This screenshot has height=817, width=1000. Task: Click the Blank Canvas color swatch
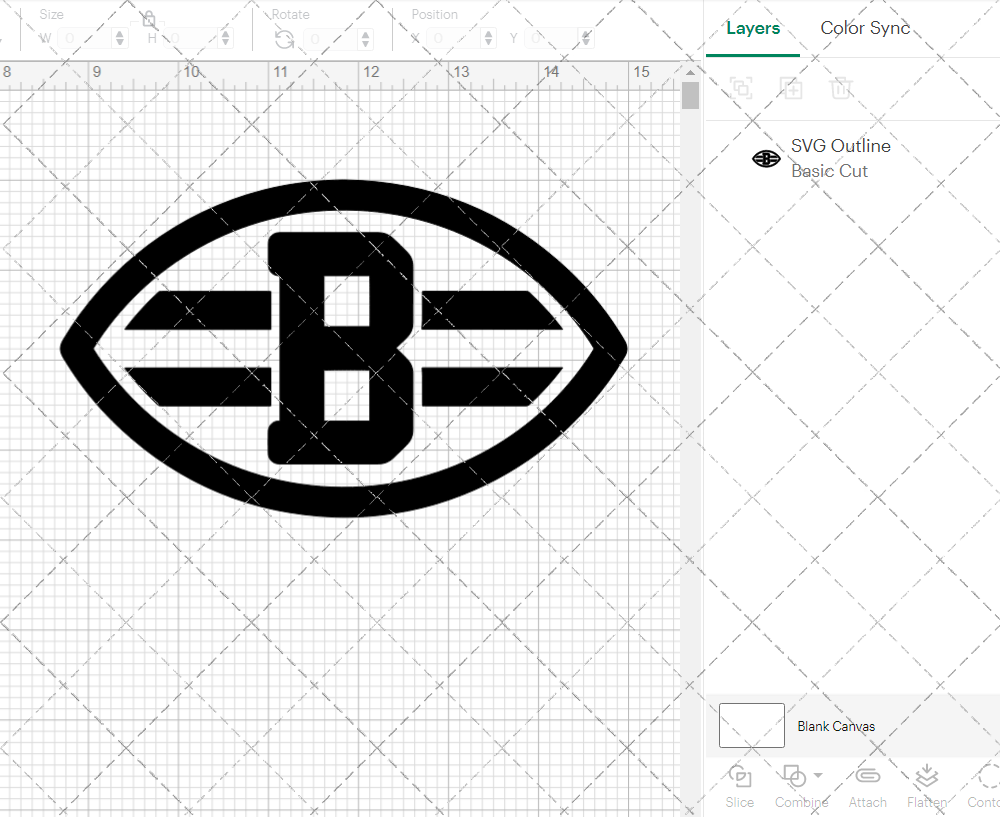(751, 726)
